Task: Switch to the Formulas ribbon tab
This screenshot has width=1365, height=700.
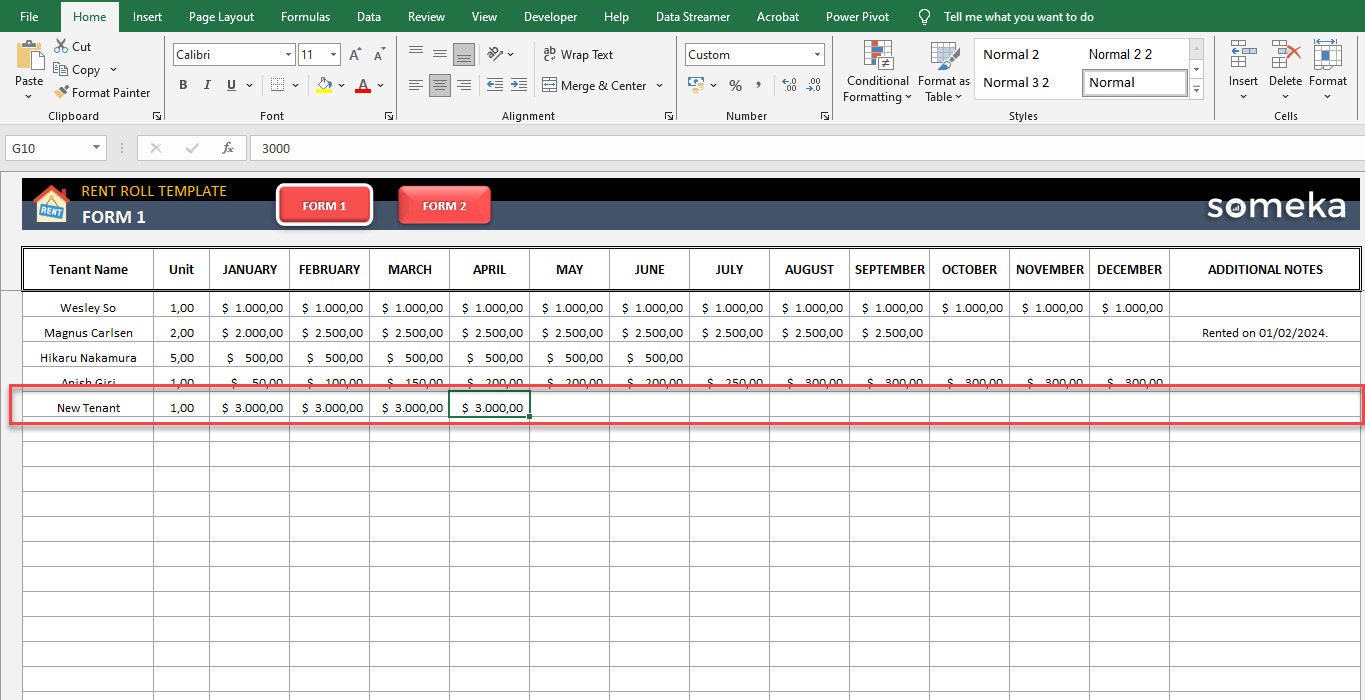Action: [x=305, y=16]
